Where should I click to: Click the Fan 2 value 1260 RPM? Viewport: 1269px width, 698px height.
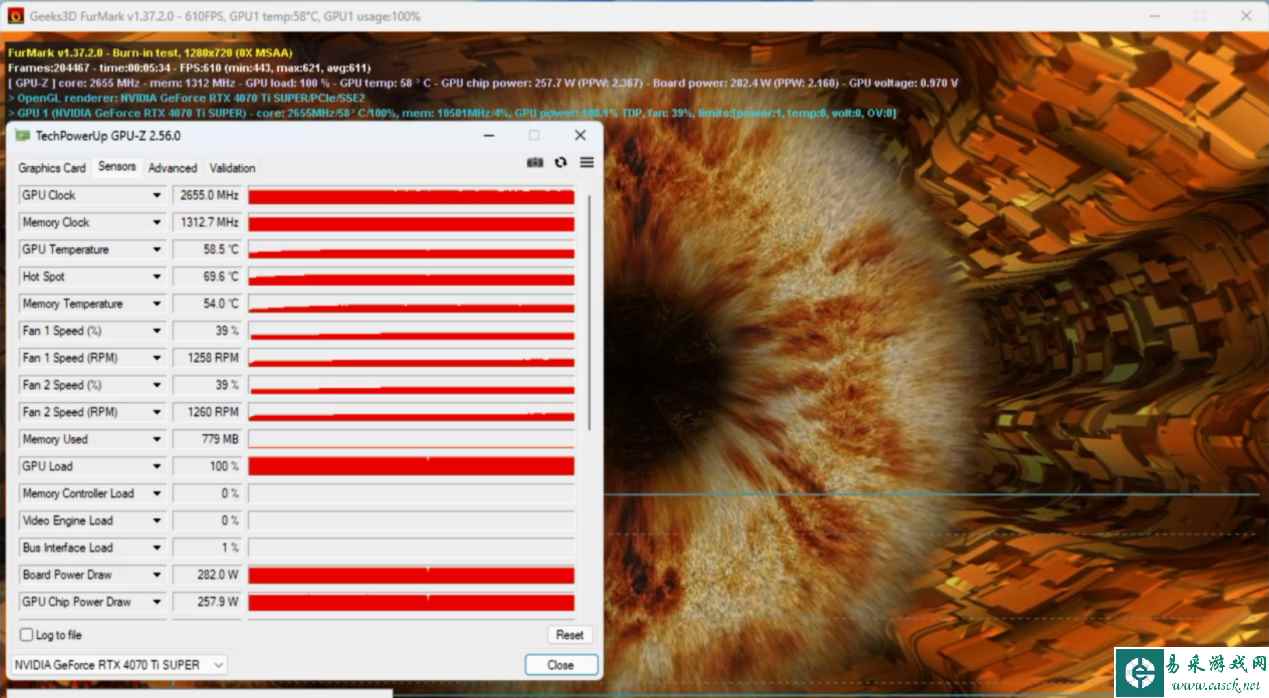point(208,412)
